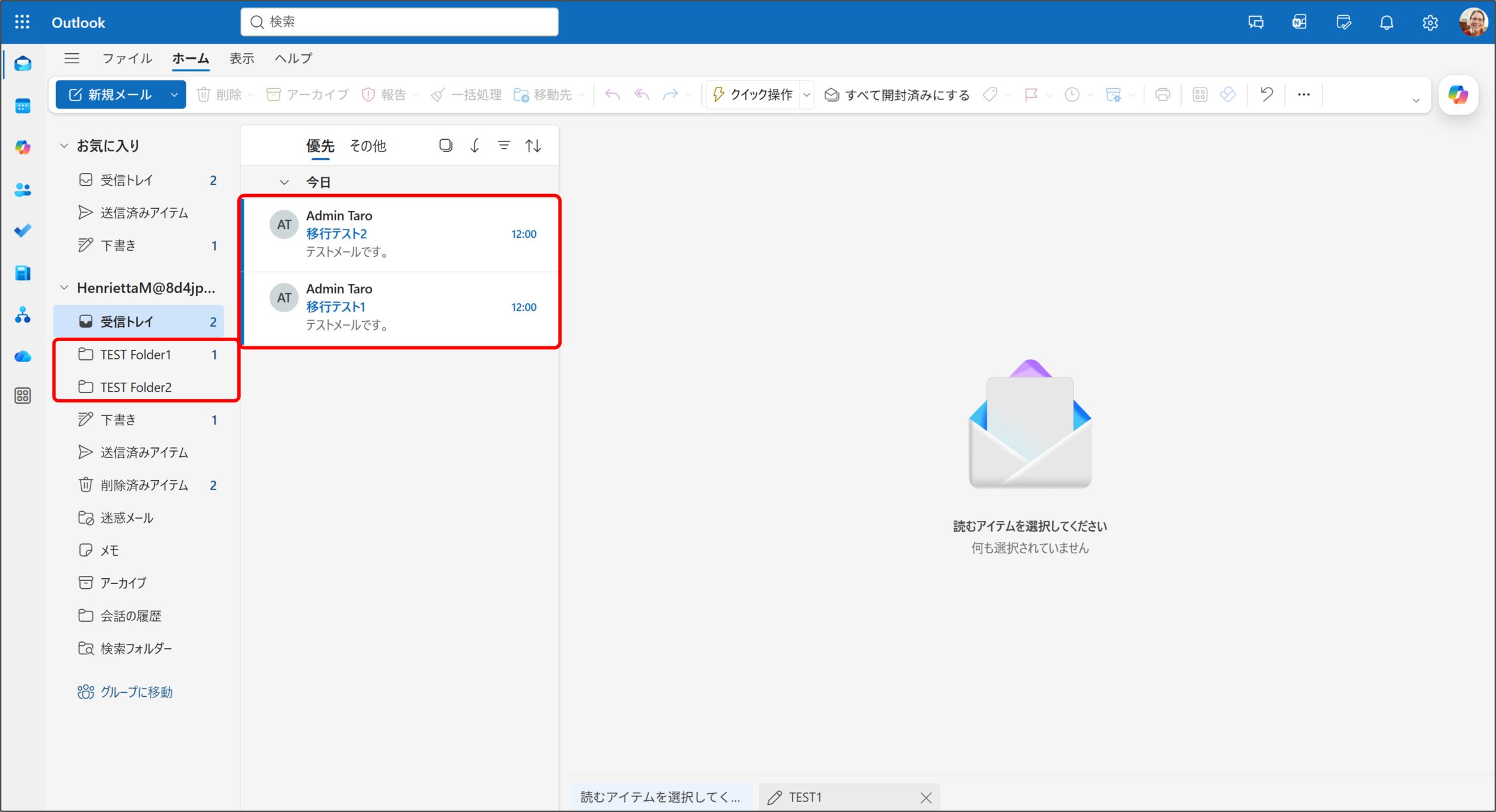Open the notifications bell
Image resolution: width=1496 pixels, height=812 pixels.
coord(1386,23)
